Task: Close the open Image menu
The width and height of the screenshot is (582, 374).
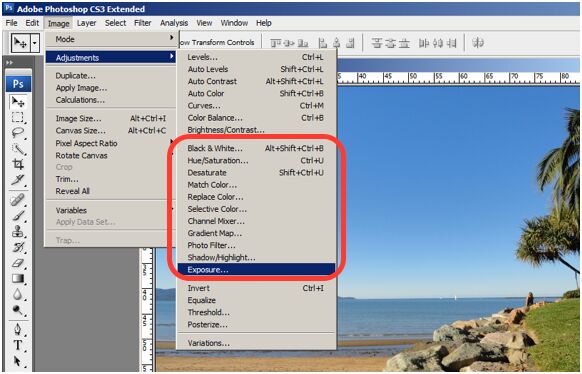Action: tap(59, 23)
